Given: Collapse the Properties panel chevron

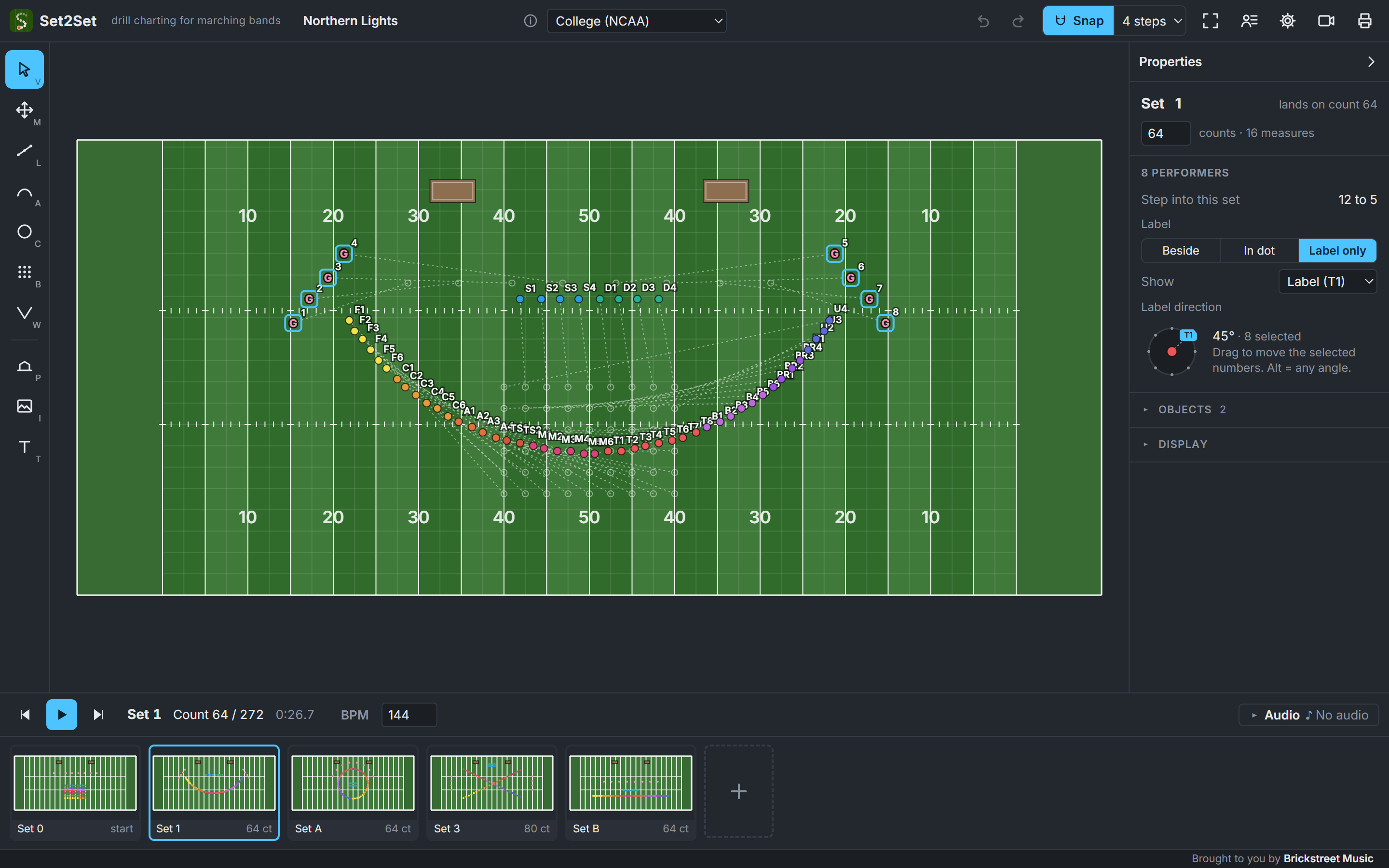Looking at the screenshot, I should 1371,61.
